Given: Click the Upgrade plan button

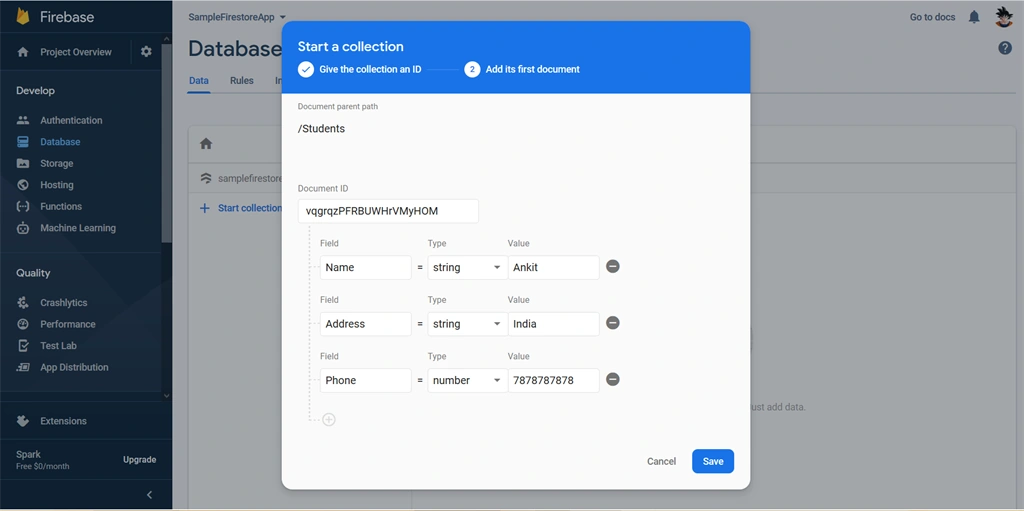Looking at the screenshot, I should coord(140,460).
